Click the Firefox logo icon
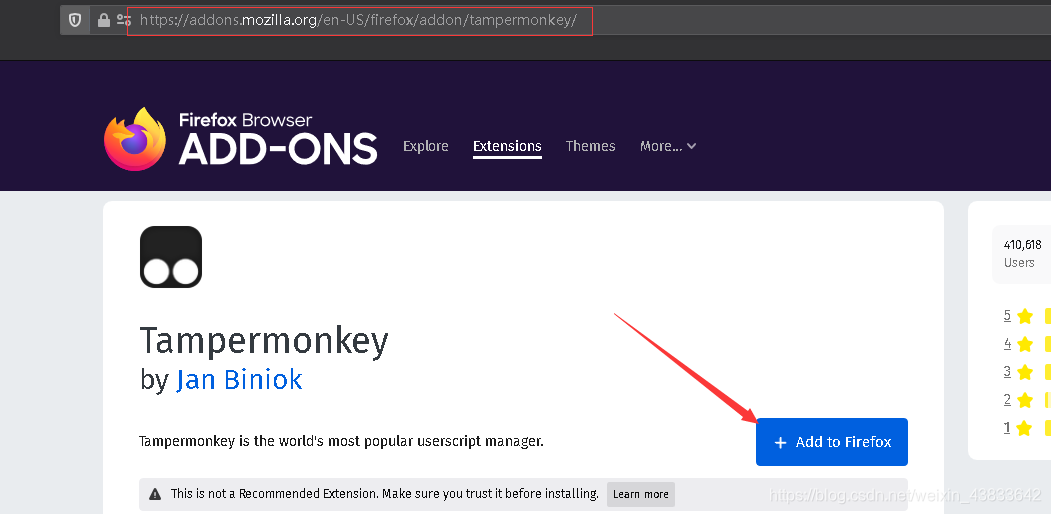The width and height of the screenshot is (1051, 514). [135, 139]
